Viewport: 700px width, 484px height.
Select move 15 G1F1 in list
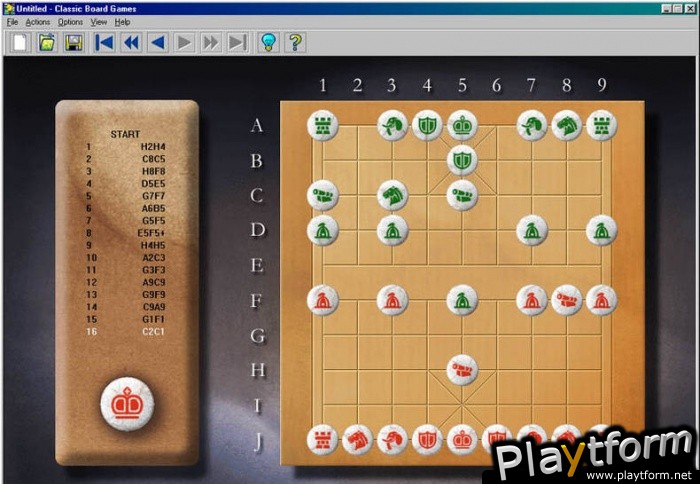126,319
